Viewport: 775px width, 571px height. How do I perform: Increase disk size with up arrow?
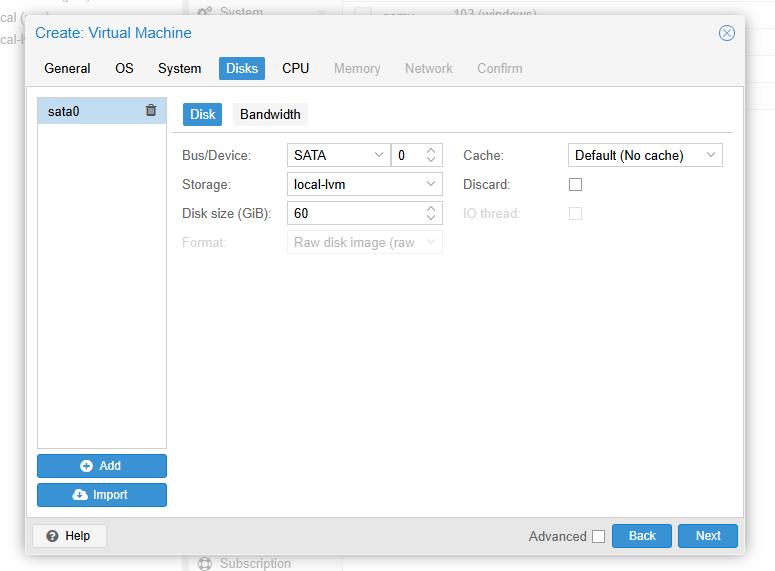click(x=431, y=208)
